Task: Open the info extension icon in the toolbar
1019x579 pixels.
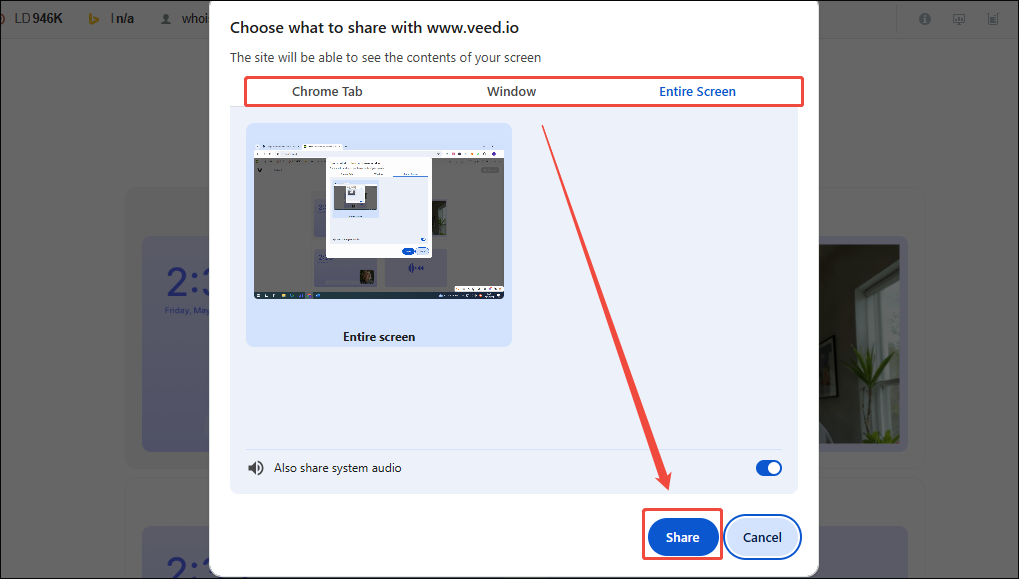Action: point(924,18)
